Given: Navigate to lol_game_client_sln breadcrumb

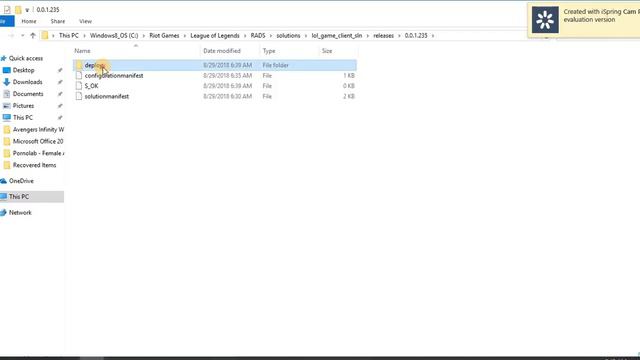Looking at the screenshot, I should [337, 36].
